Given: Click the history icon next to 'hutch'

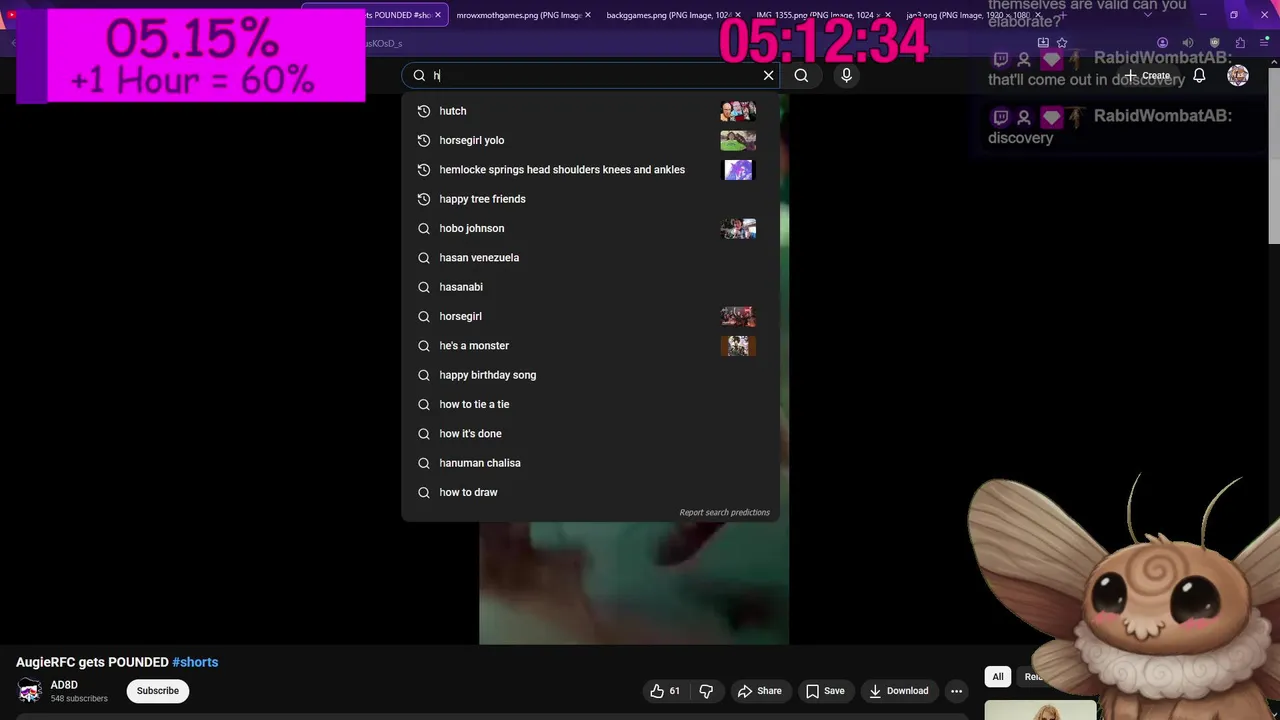Looking at the screenshot, I should tap(424, 111).
